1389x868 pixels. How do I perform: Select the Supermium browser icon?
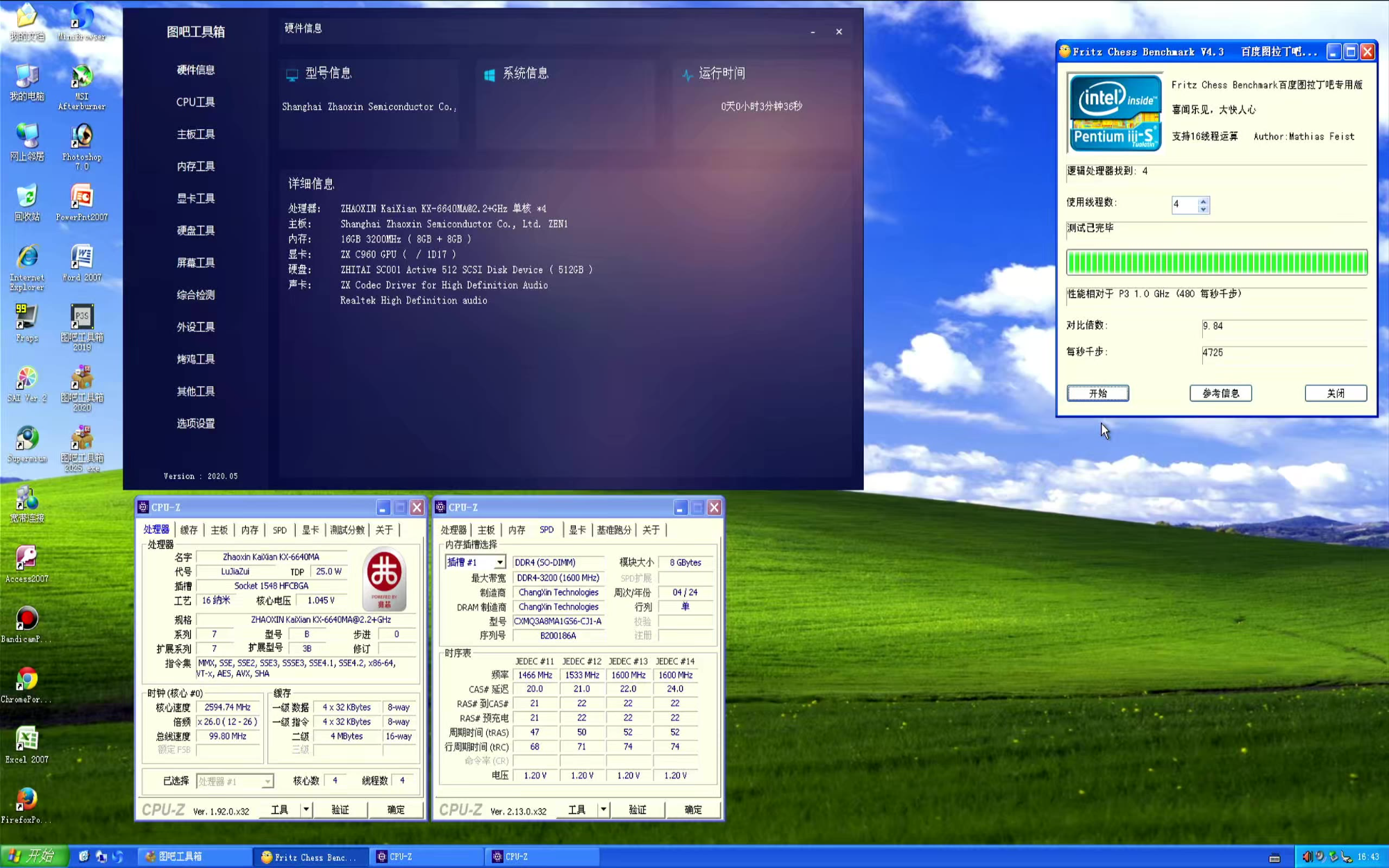[x=26, y=444]
